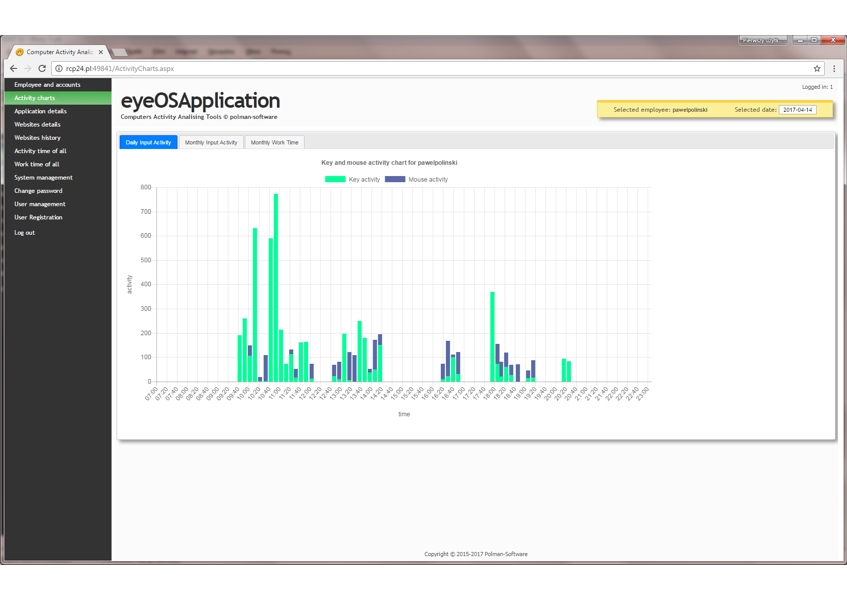Toggle Mouse activity series in chart legend

click(417, 179)
